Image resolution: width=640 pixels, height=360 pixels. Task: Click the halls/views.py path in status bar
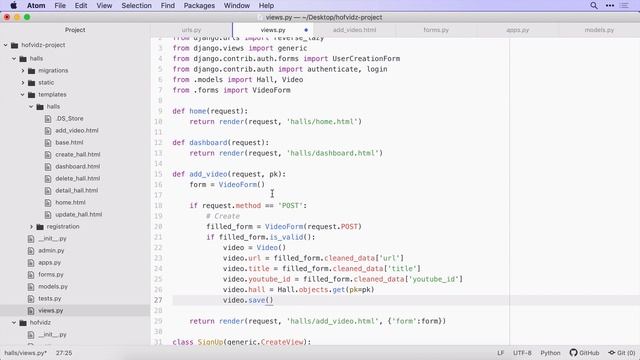tap(25, 353)
